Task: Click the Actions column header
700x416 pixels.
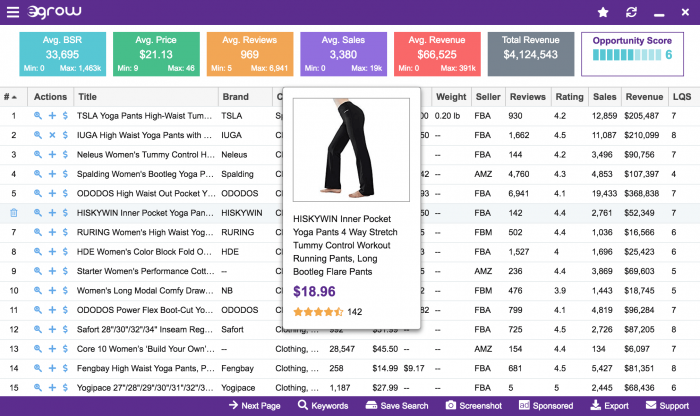Action: [50, 97]
